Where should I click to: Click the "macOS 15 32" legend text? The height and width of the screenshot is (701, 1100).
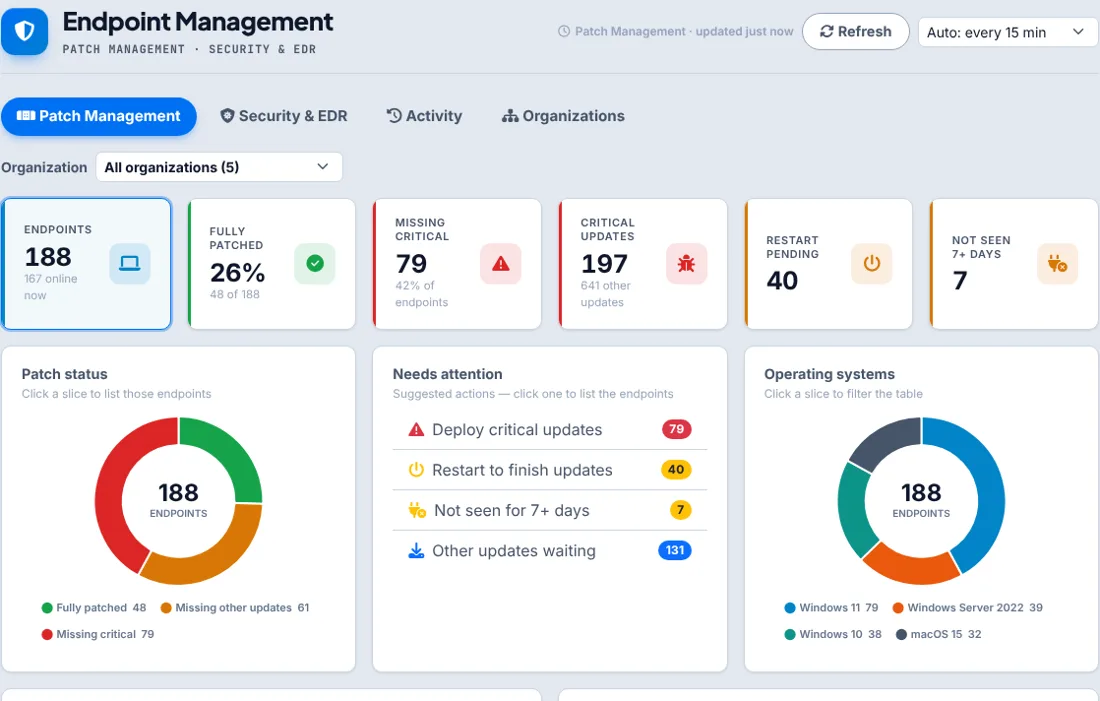946,634
